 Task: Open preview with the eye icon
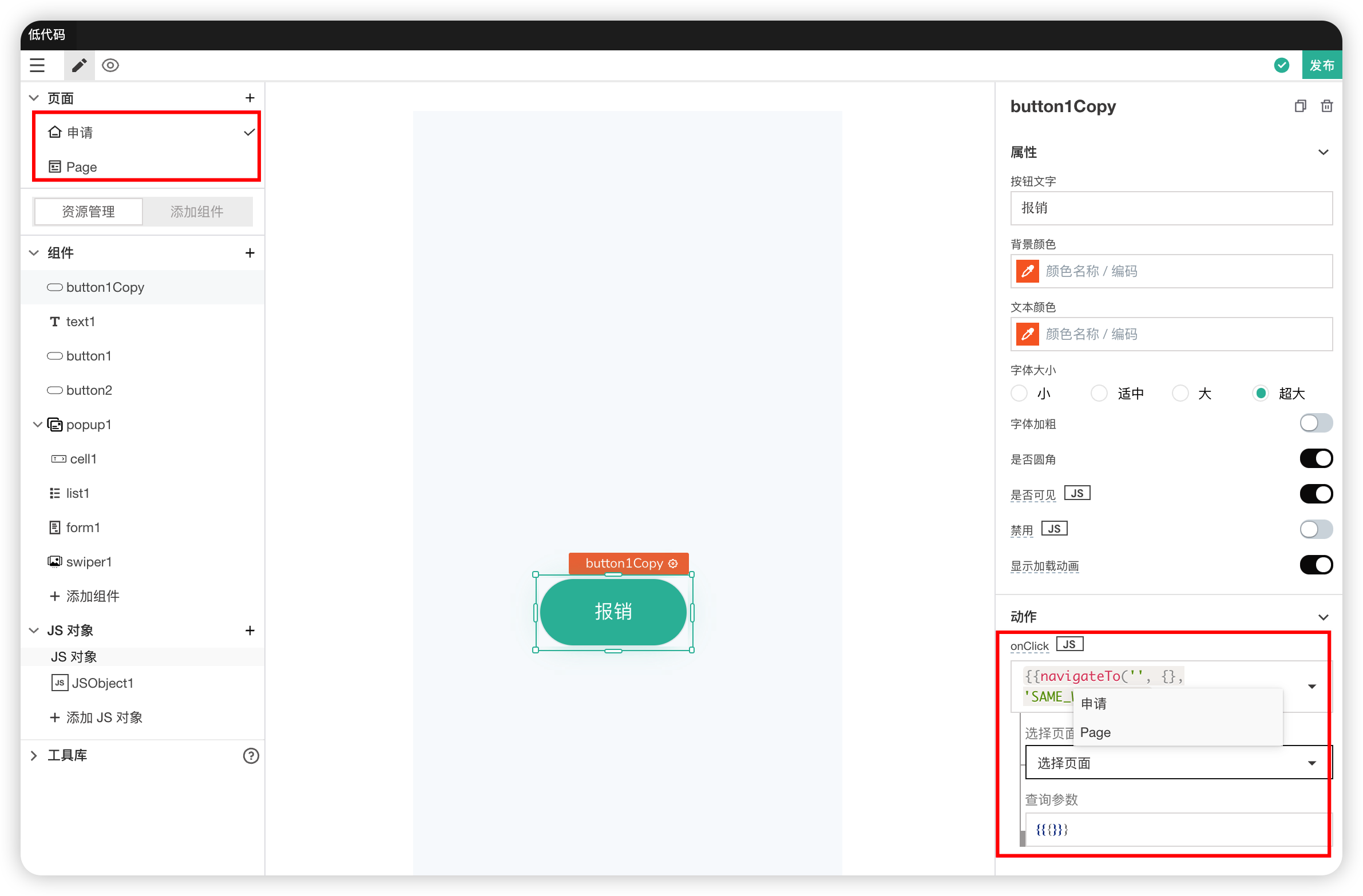click(110, 65)
